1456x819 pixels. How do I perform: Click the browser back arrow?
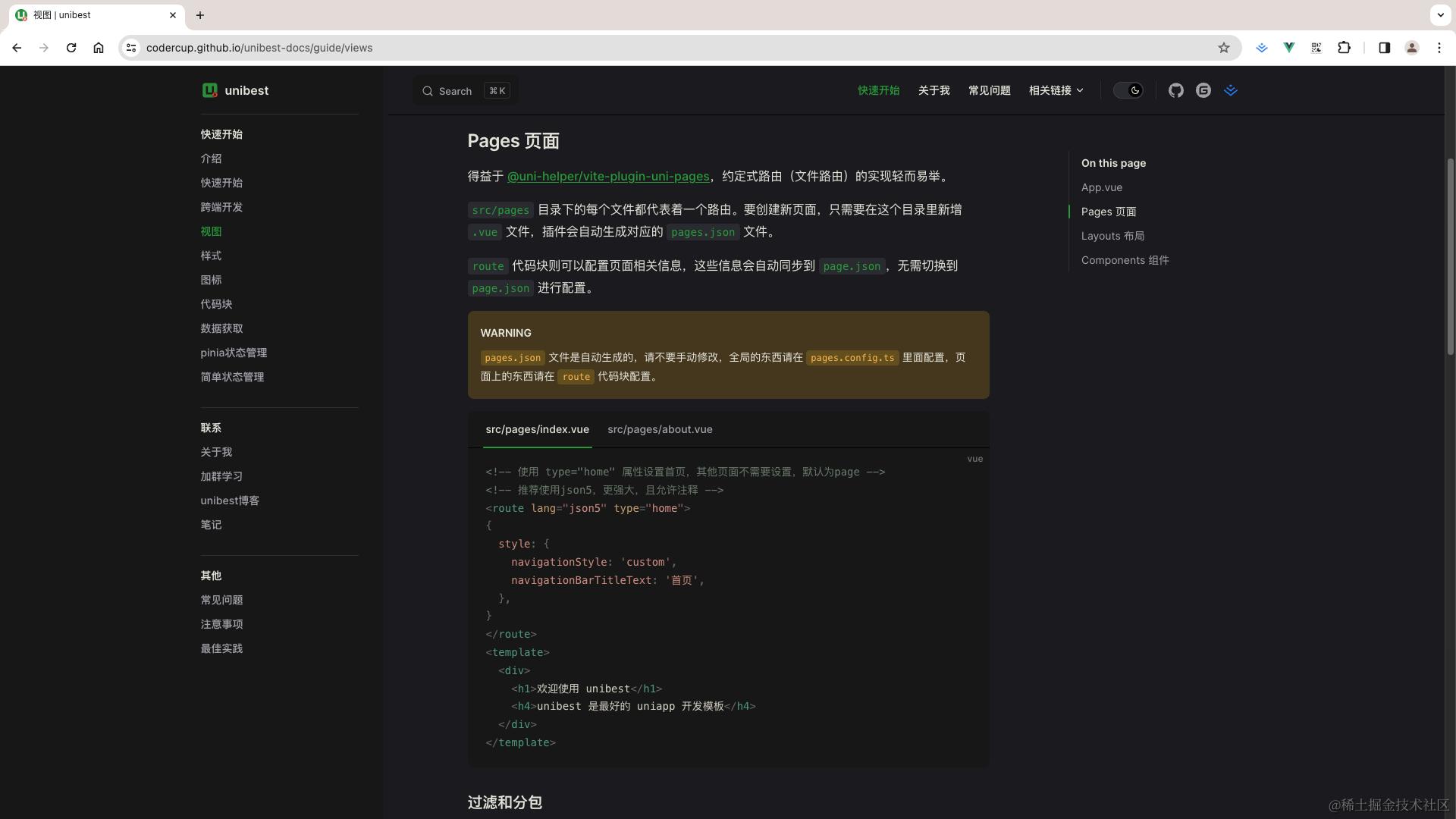17,48
